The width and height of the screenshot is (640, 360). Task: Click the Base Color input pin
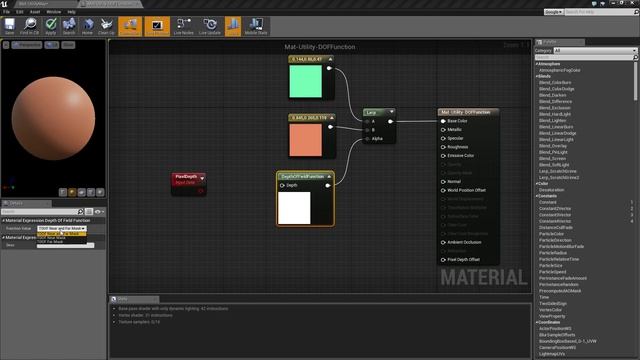(x=443, y=121)
